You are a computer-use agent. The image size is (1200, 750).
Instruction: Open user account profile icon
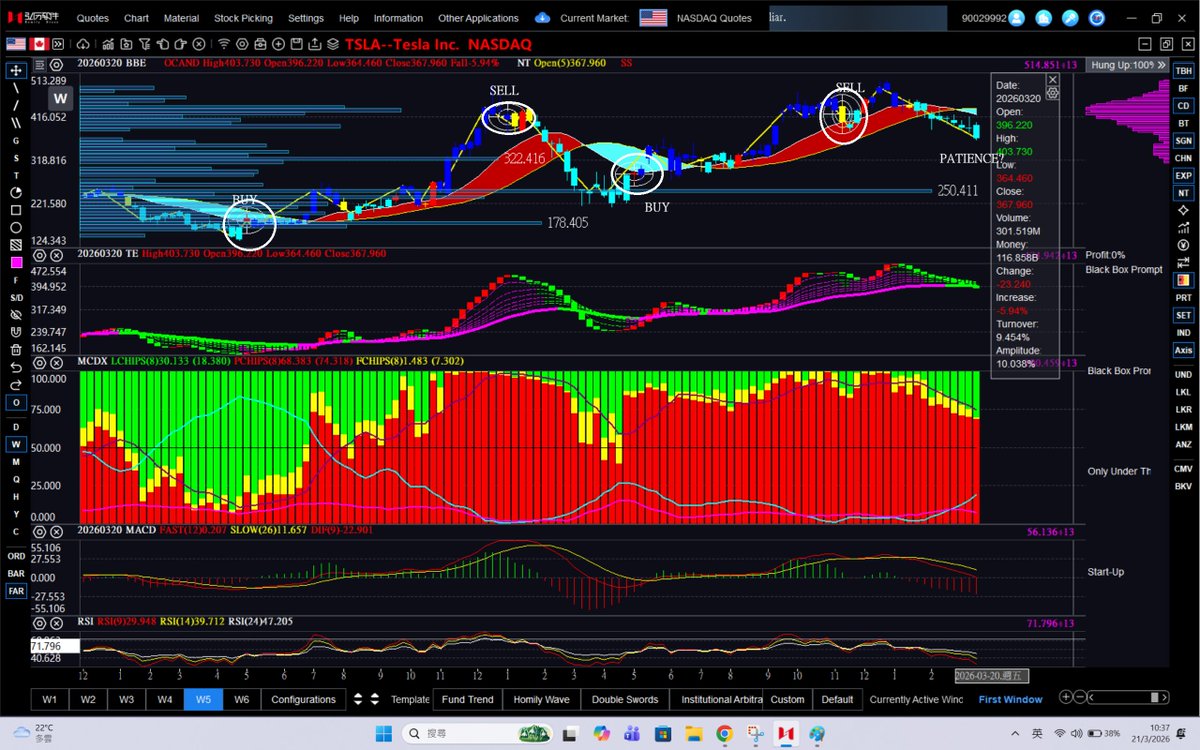click(x=1017, y=18)
